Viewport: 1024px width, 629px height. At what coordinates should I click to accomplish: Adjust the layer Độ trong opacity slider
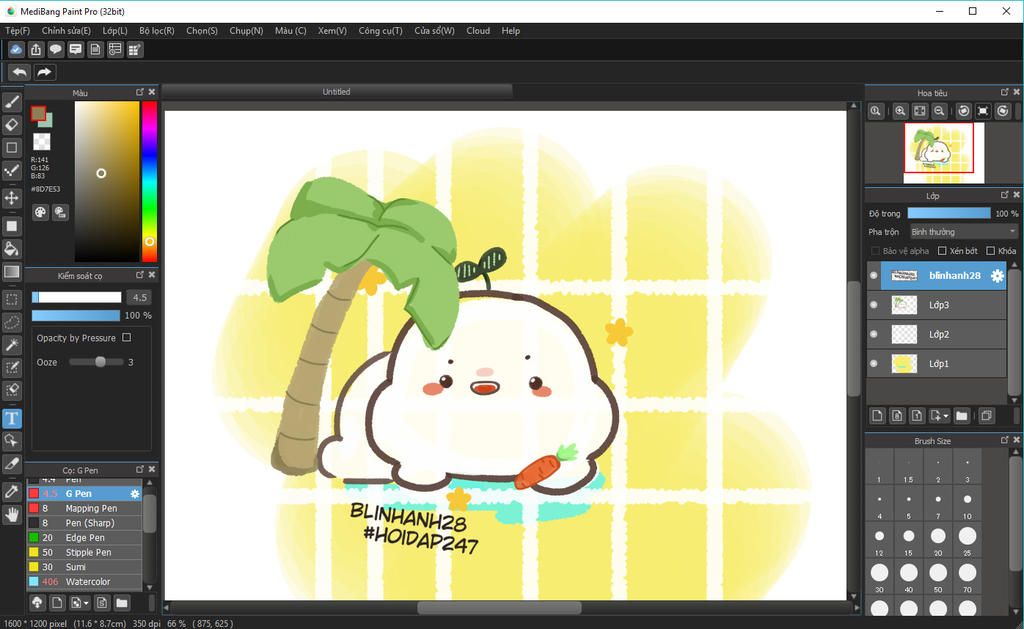point(949,214)
